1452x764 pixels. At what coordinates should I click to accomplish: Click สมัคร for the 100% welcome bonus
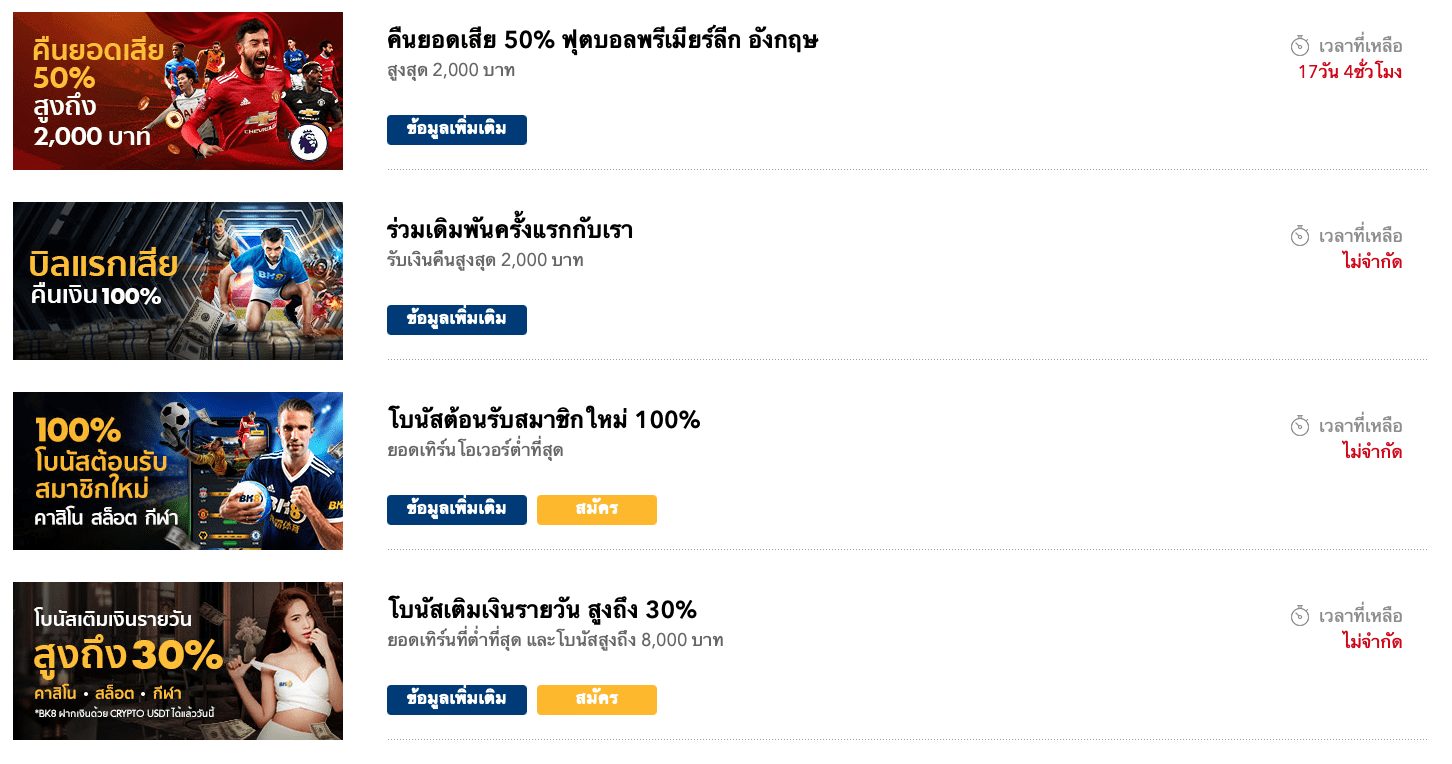597,509
